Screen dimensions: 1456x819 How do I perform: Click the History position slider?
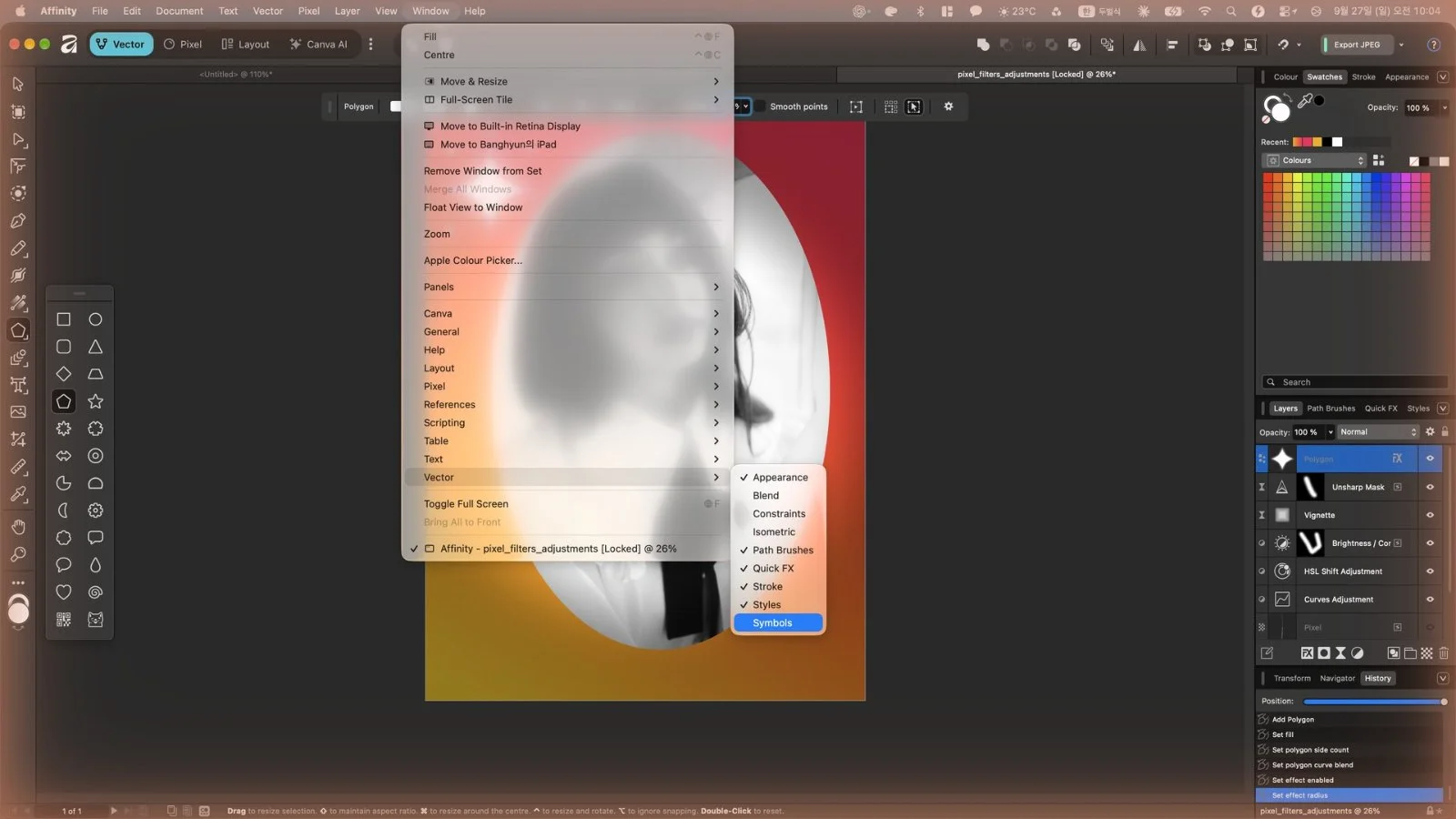tap(1375, 702)
